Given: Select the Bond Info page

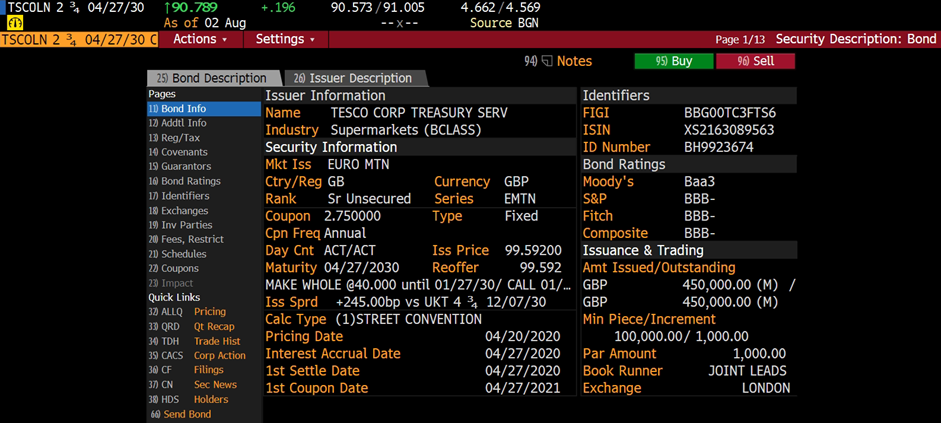Looking at the screenshot, I should [x=204, y=109].
